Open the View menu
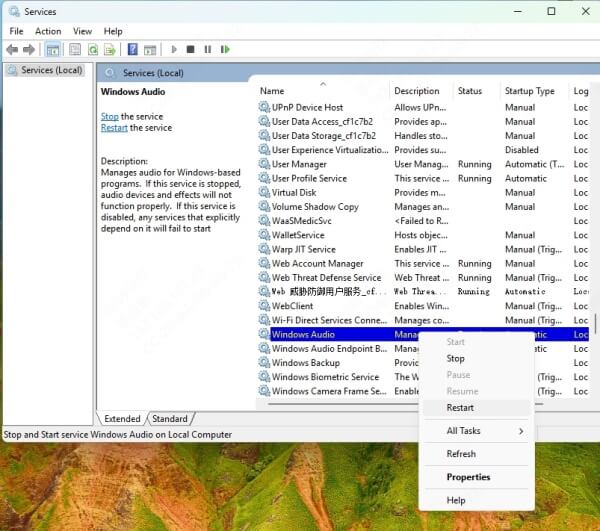The height and width of the screenshot is (531, 600). tap(82, 31)
